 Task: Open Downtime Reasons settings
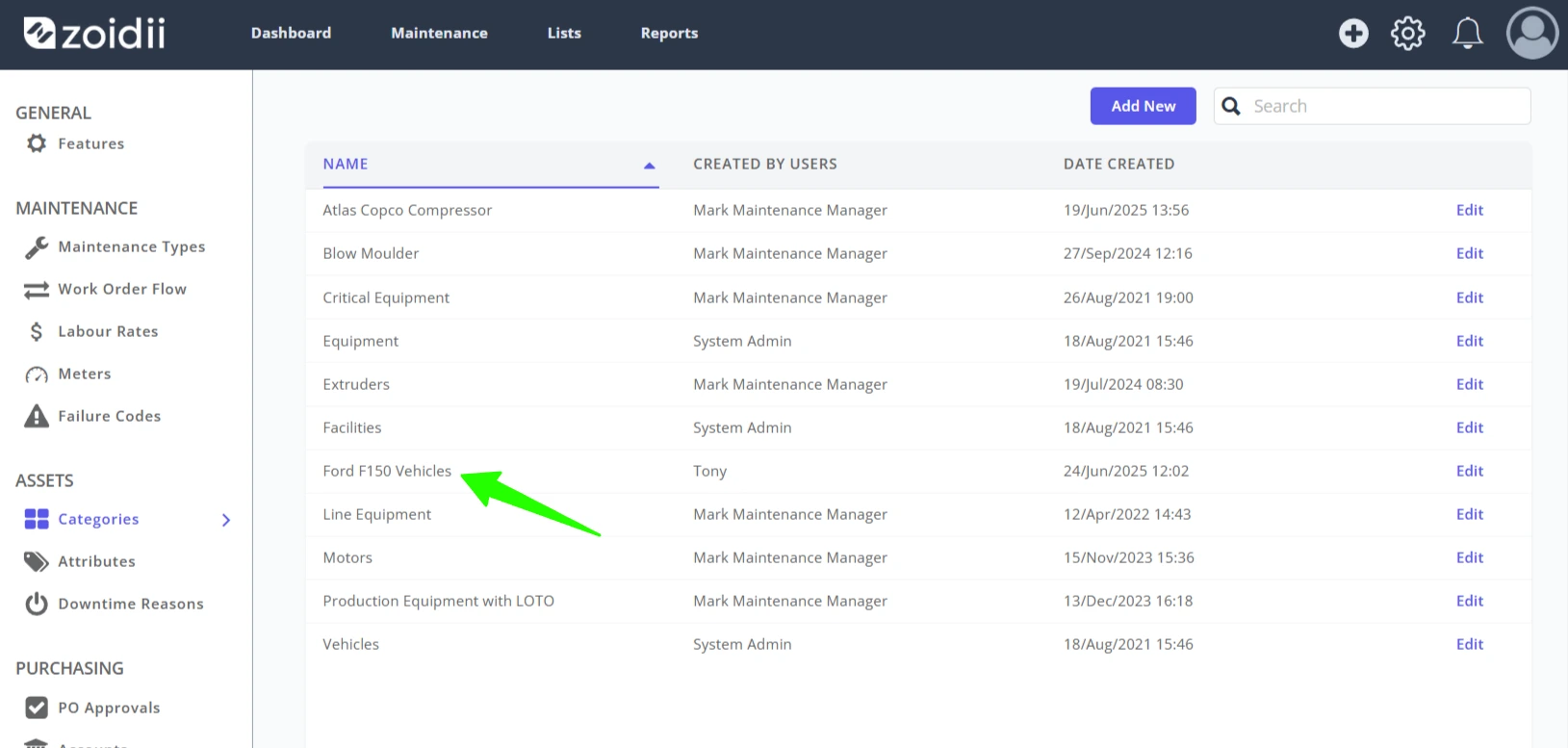[131, 604]
